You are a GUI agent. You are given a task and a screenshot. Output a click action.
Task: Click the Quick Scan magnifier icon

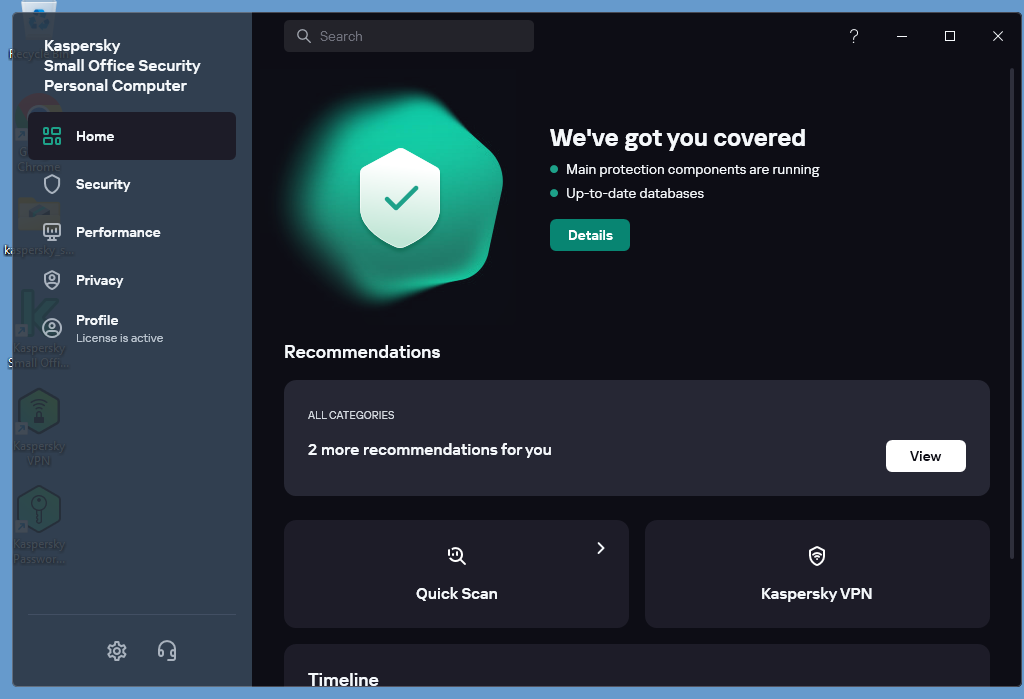pyautogui.click(x=456, y=556)
